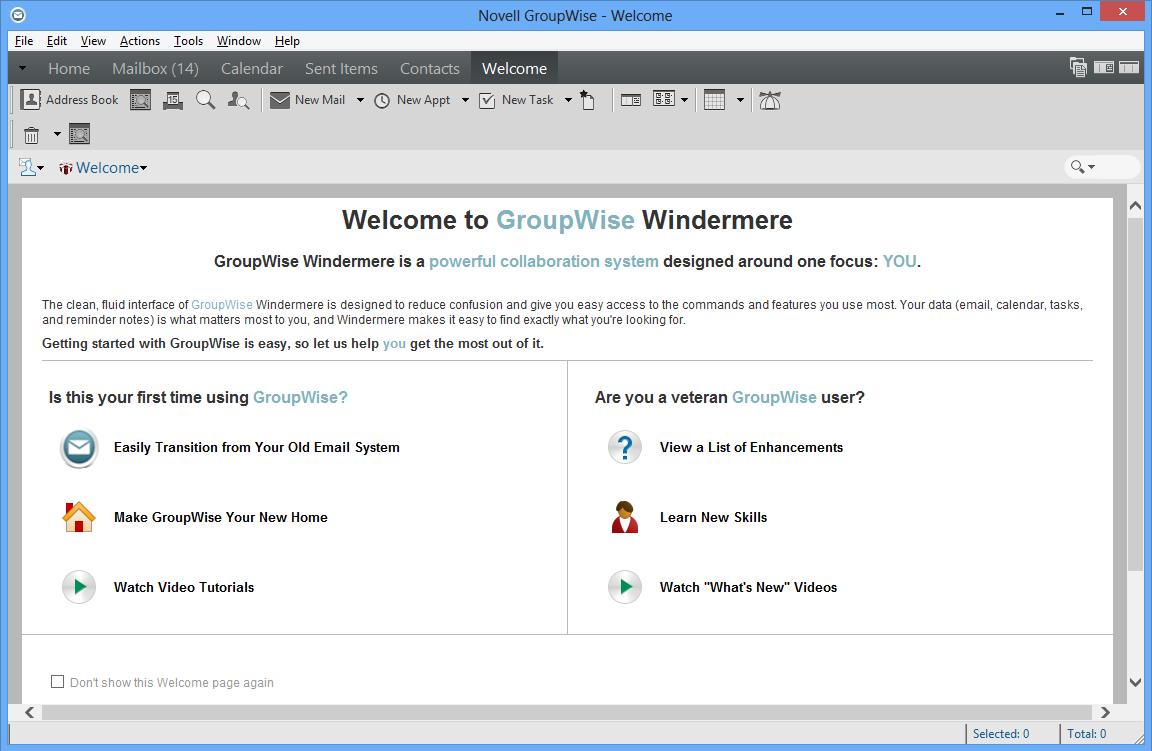Click the calendar day 15 toolbar icon
The image size is (1152, 751).
coord(173,100)
